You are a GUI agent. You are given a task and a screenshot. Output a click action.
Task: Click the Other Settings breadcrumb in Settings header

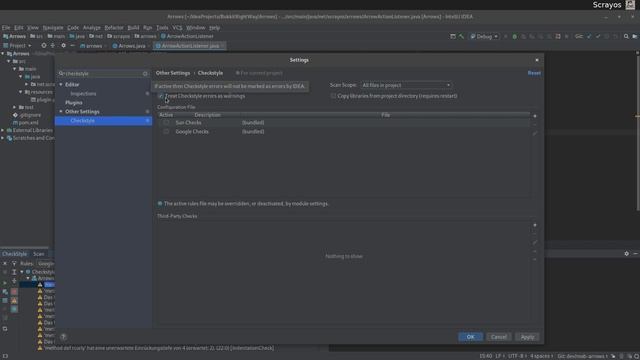point(173,73)
